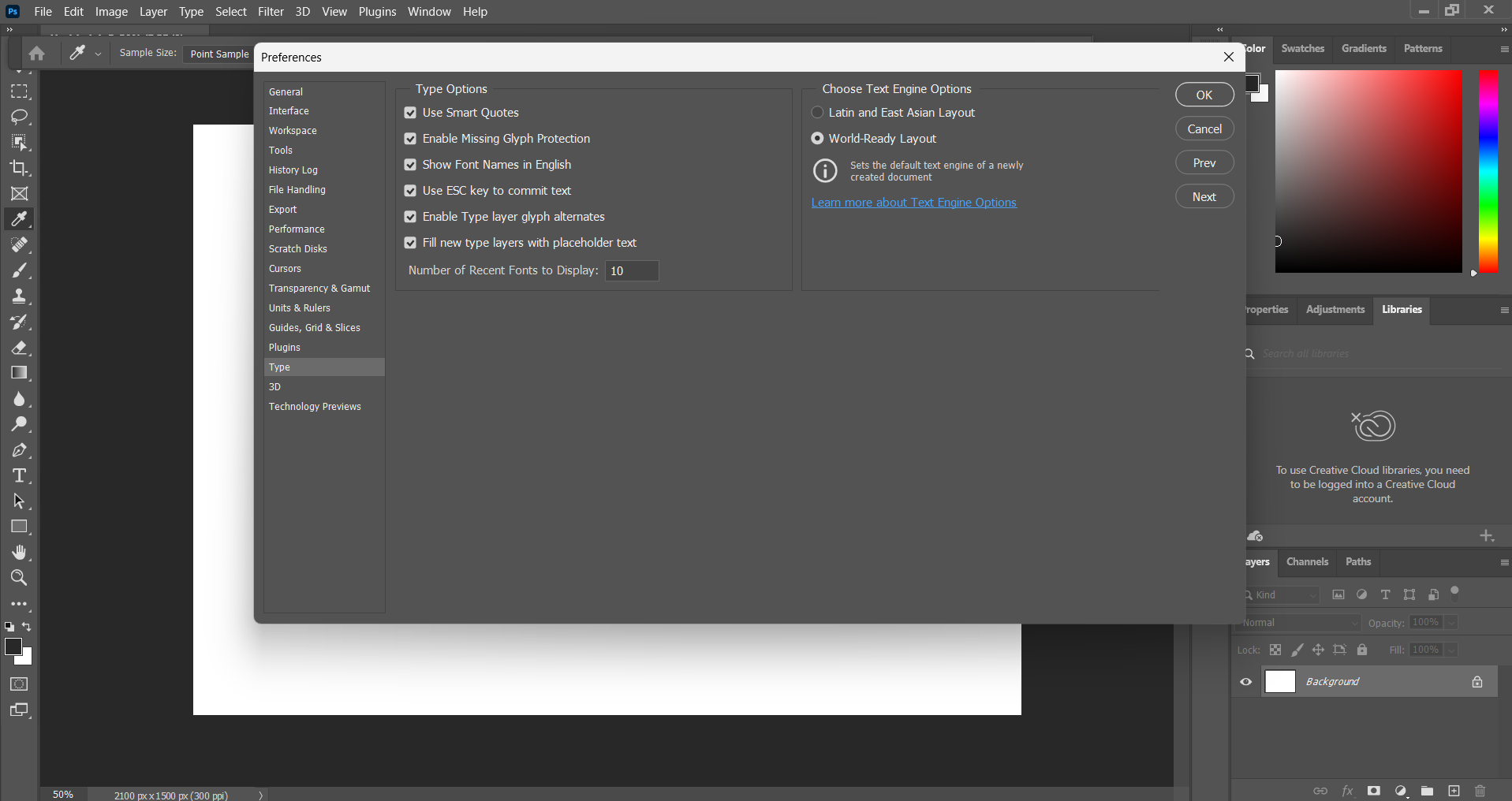Click the delete layer trash icon
This screenshot has height=801, width=1512.
1480,791
